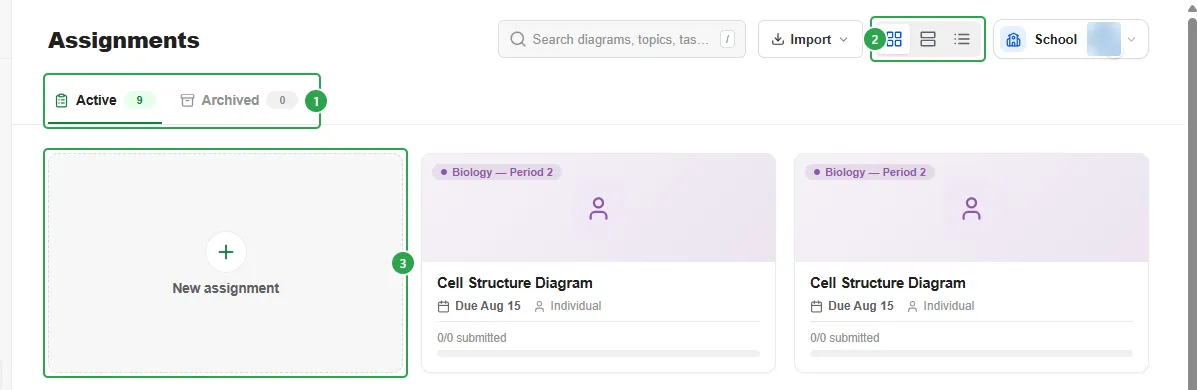Click the plus icon for new assignment
Viewport: 1197px width, 390px height.
pos(226,252)
